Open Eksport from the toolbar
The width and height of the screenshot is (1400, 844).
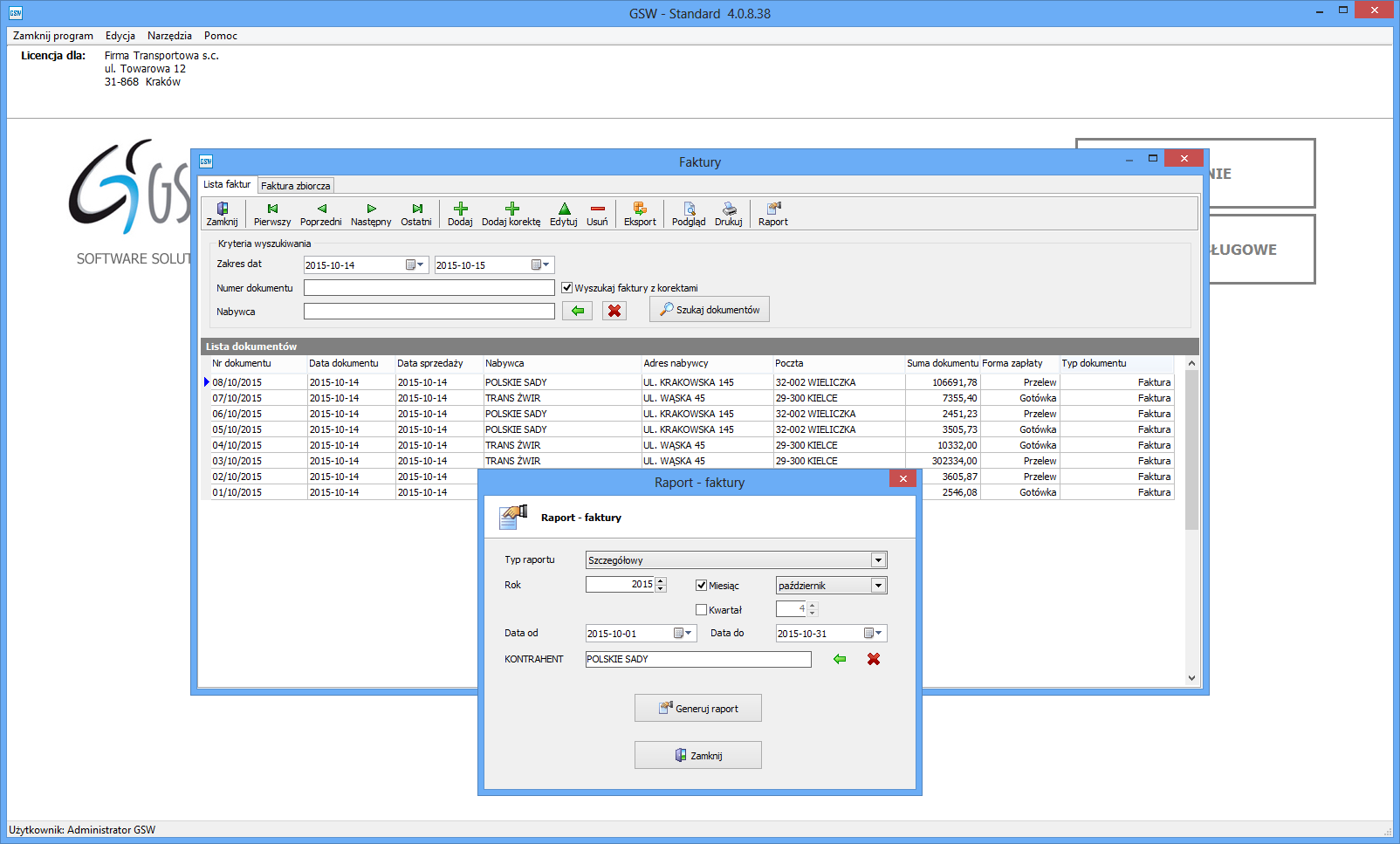[x=640, y=214]
